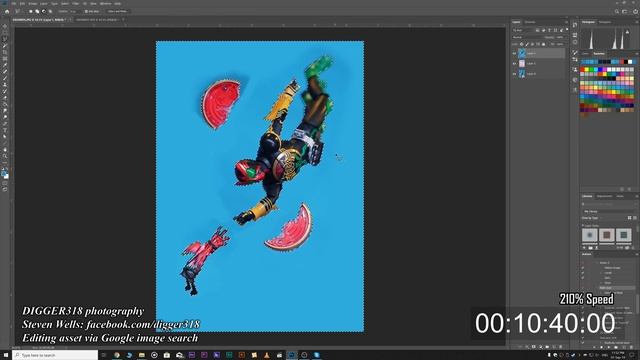Click the Home icon in options bar

[7, 11]
